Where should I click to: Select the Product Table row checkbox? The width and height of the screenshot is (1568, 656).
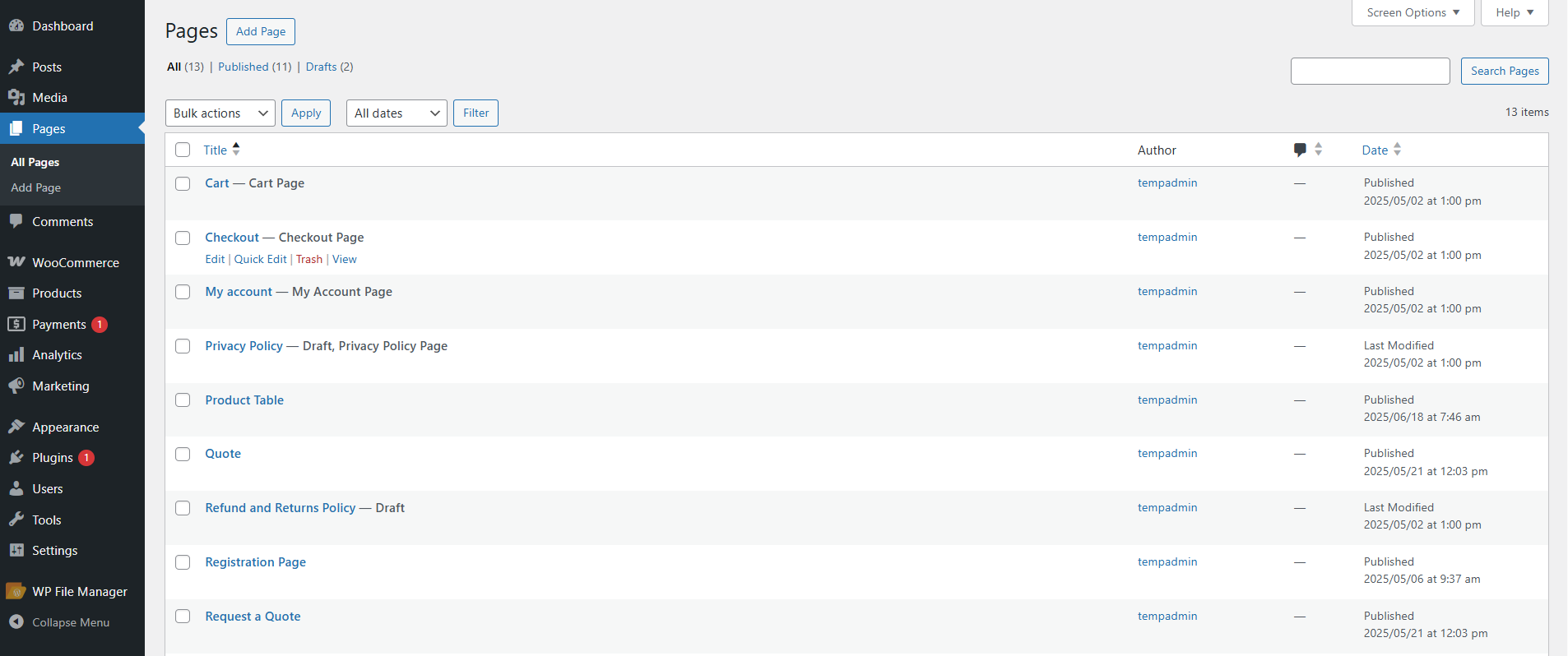[183, 400]
